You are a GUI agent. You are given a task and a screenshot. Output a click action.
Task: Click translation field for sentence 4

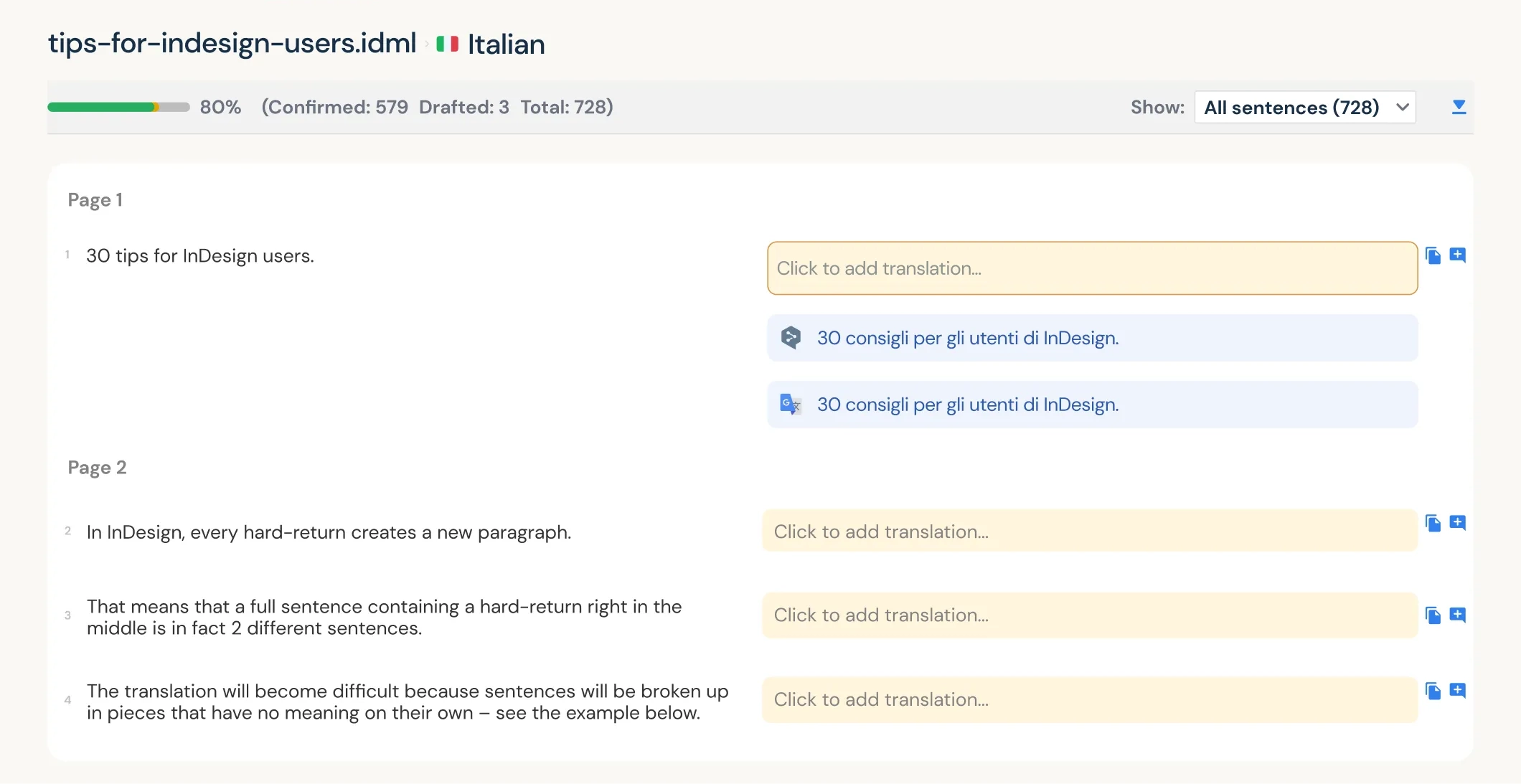[x=1090, y=699]
